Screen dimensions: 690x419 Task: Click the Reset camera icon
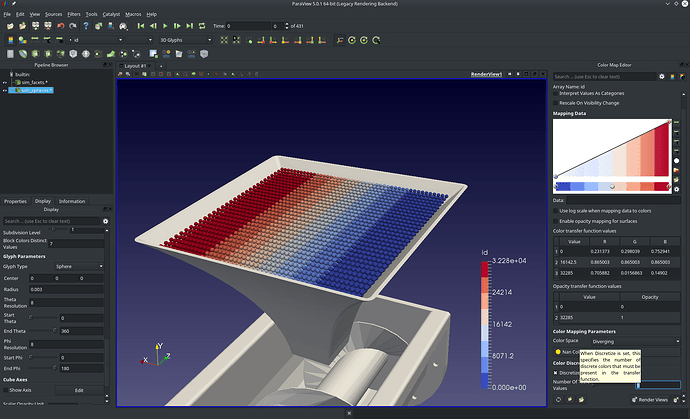pyautogui.click(x=223, y=40)
